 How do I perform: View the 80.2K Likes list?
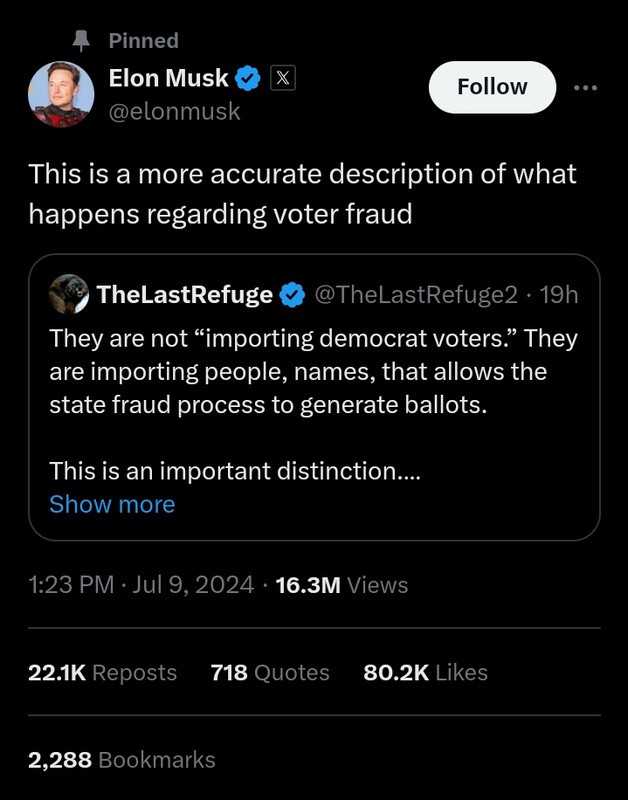(x=425, y=673)
